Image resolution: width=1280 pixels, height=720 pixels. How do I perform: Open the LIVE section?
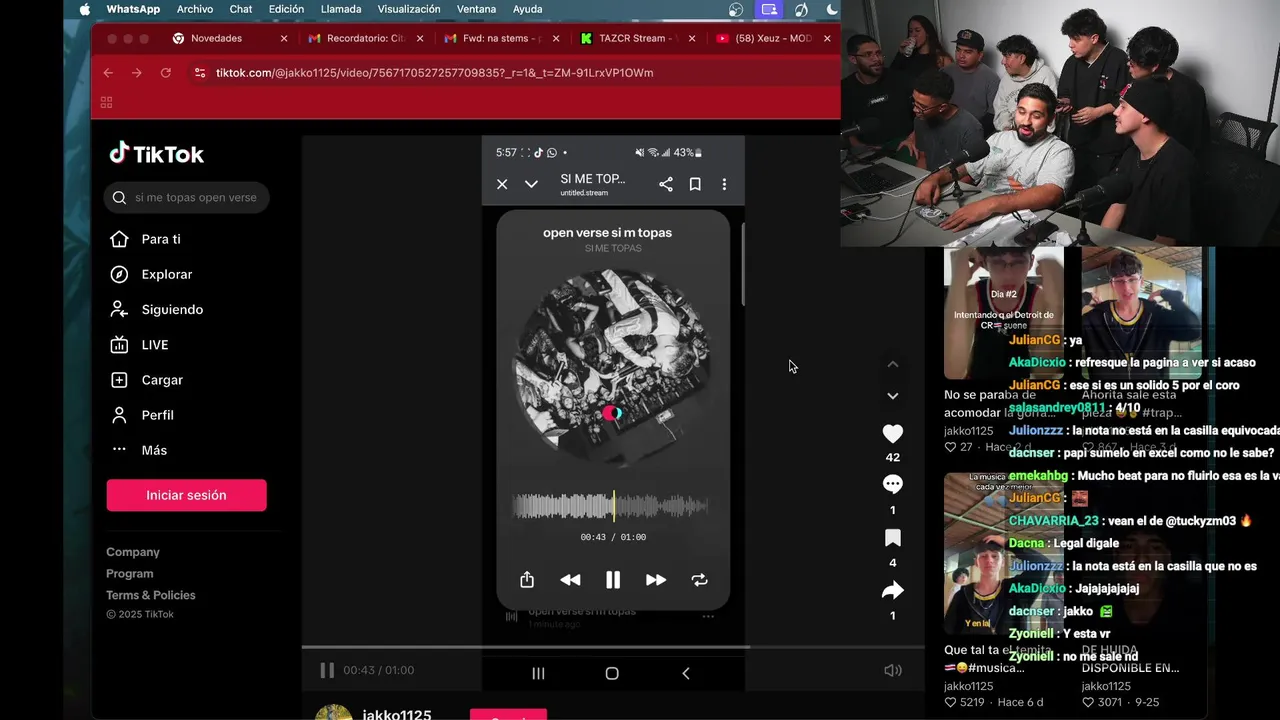tap(155, 345)
